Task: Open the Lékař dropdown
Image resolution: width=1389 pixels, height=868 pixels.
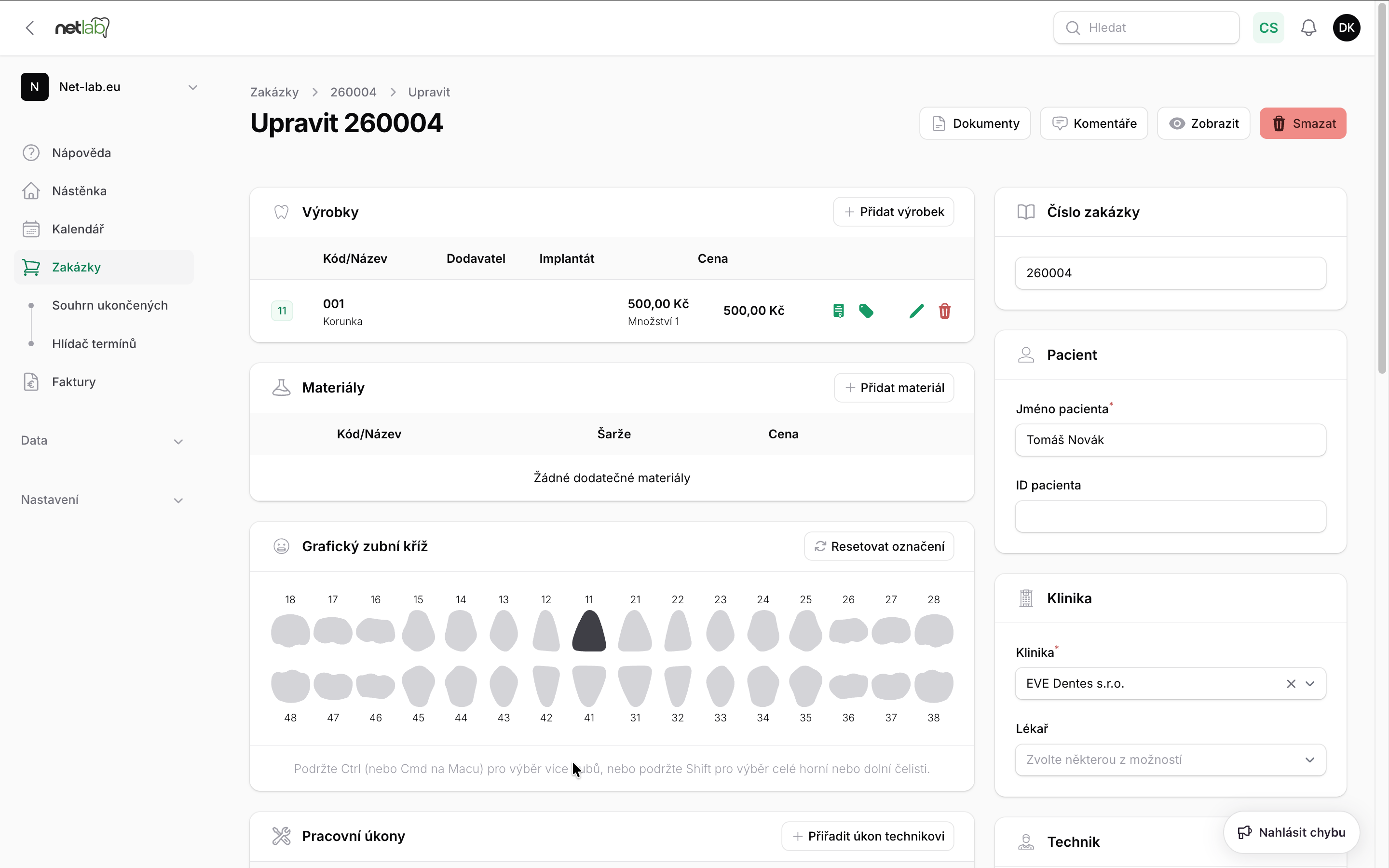Action: coord(1171,759)
